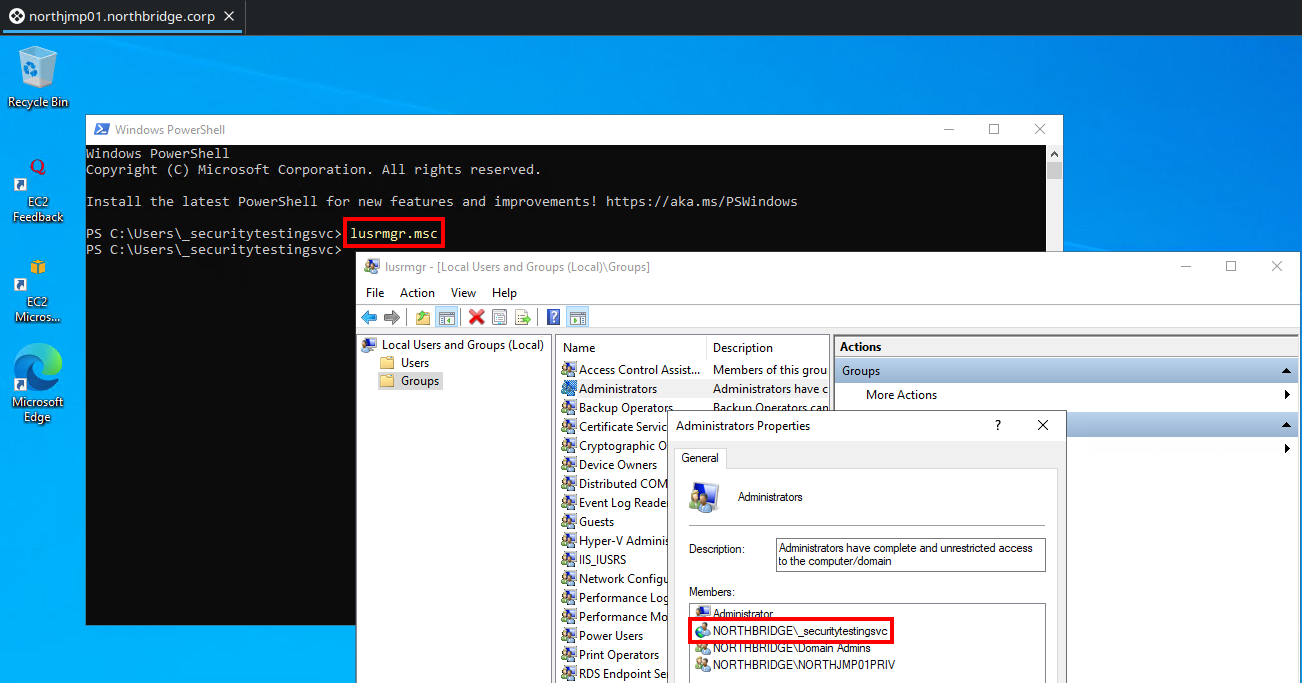Viewport: 1302px width, 683px height.
Task: Open the View menu
Action: tap(463, 293)
